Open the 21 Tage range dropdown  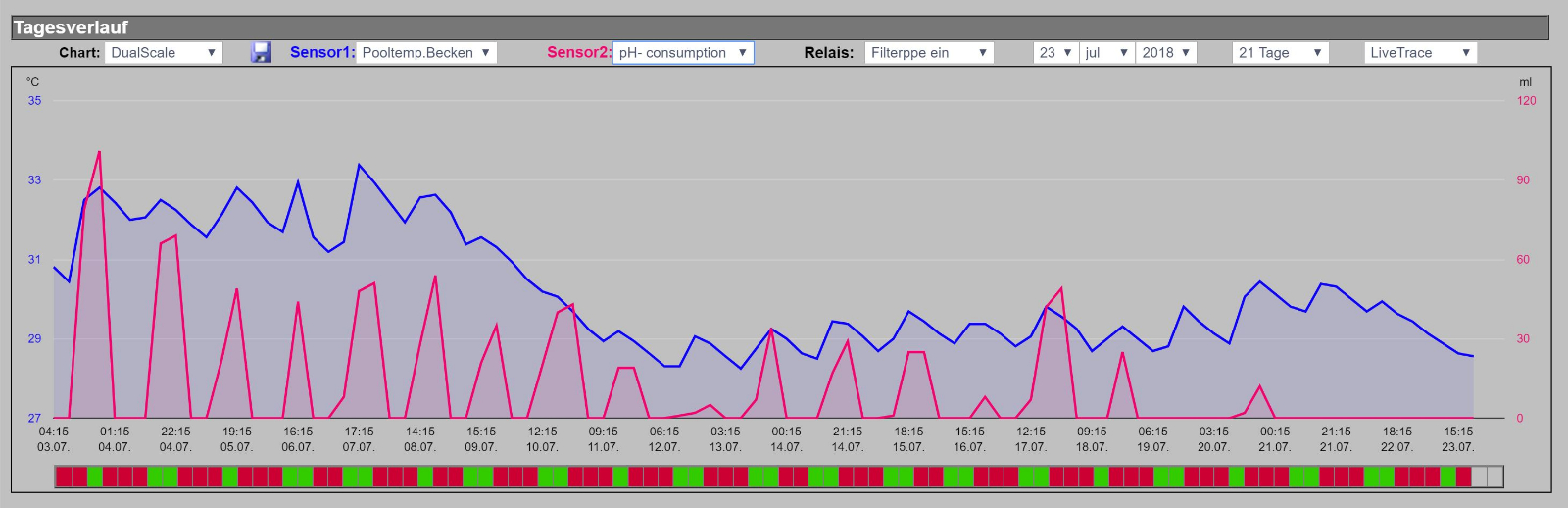(1280, 52)
